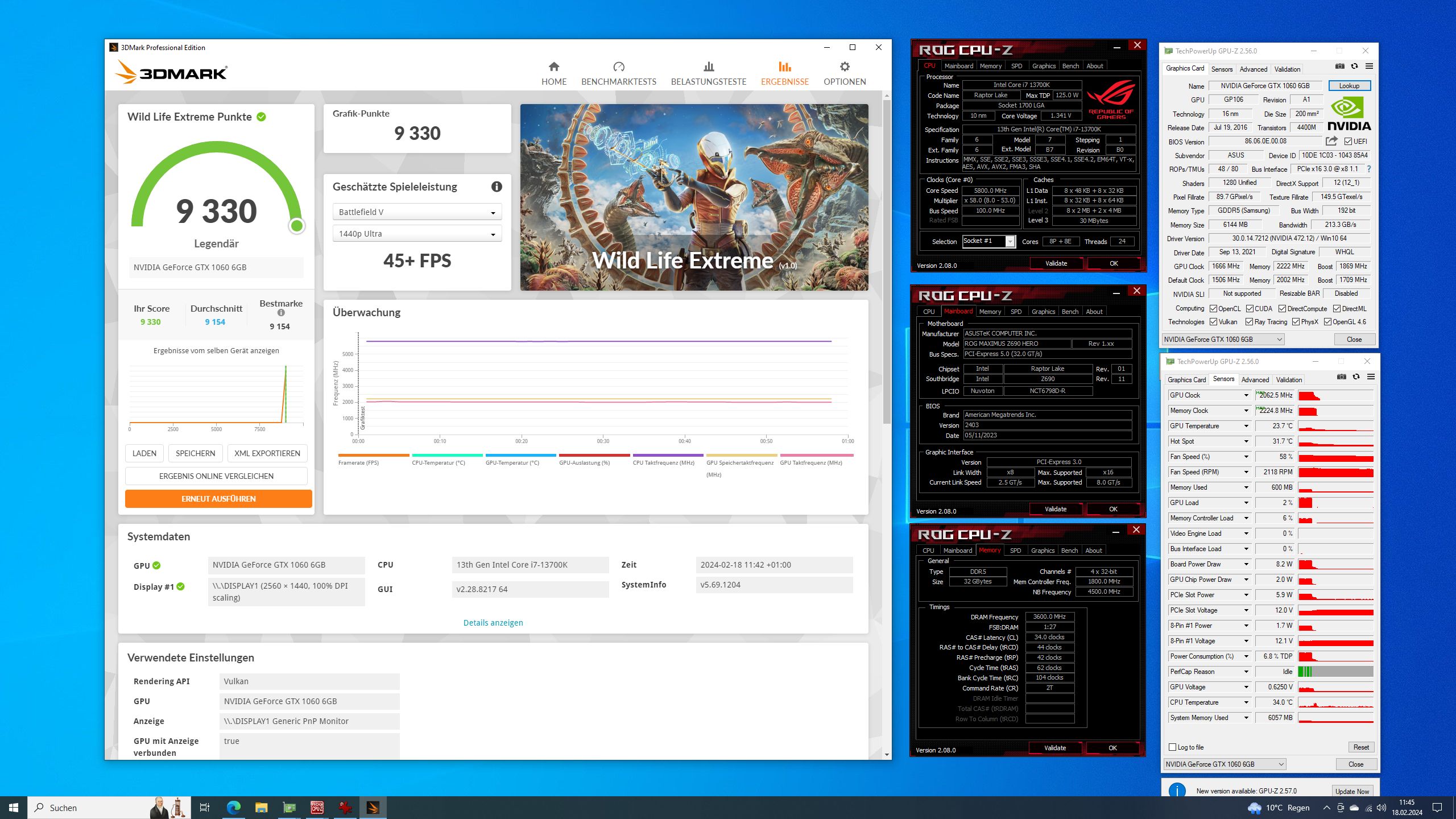1456x819 pixels.
Task: Click screenshot camera icon in upper GPU-Z window
Action: (x=1340, y=67)
